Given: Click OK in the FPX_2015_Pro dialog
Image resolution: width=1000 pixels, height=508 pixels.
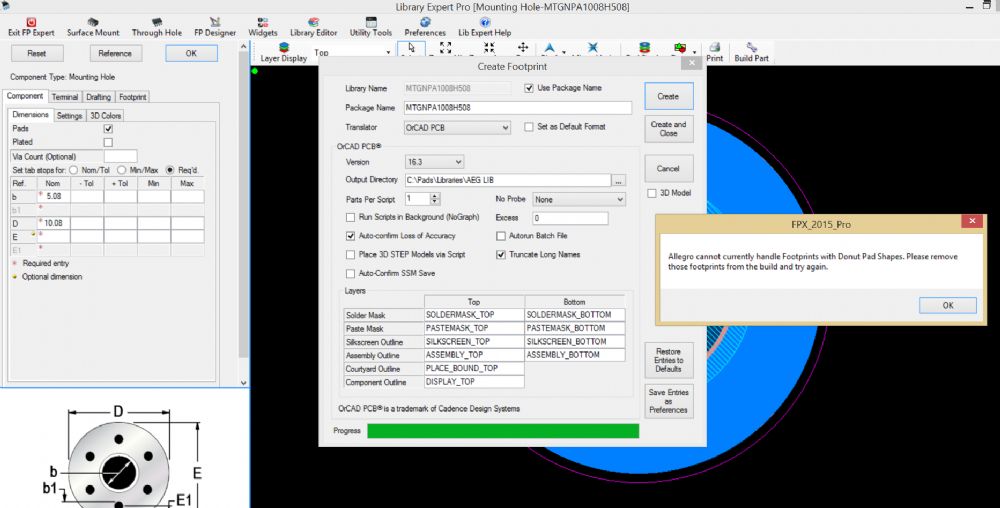Looking at the screenshot, I should coord(947,305).
